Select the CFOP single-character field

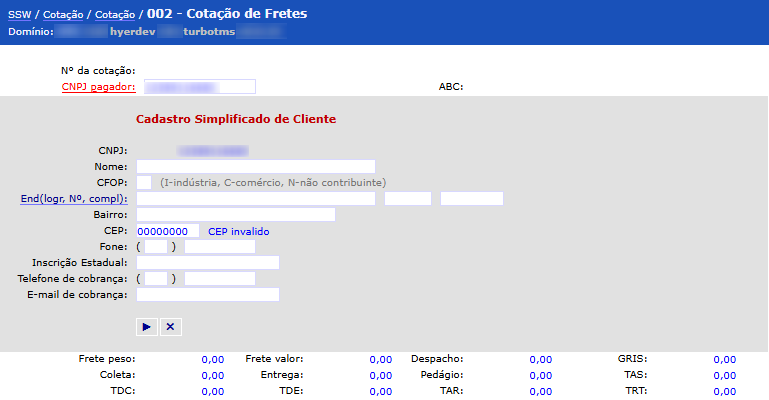pos(144,182)
